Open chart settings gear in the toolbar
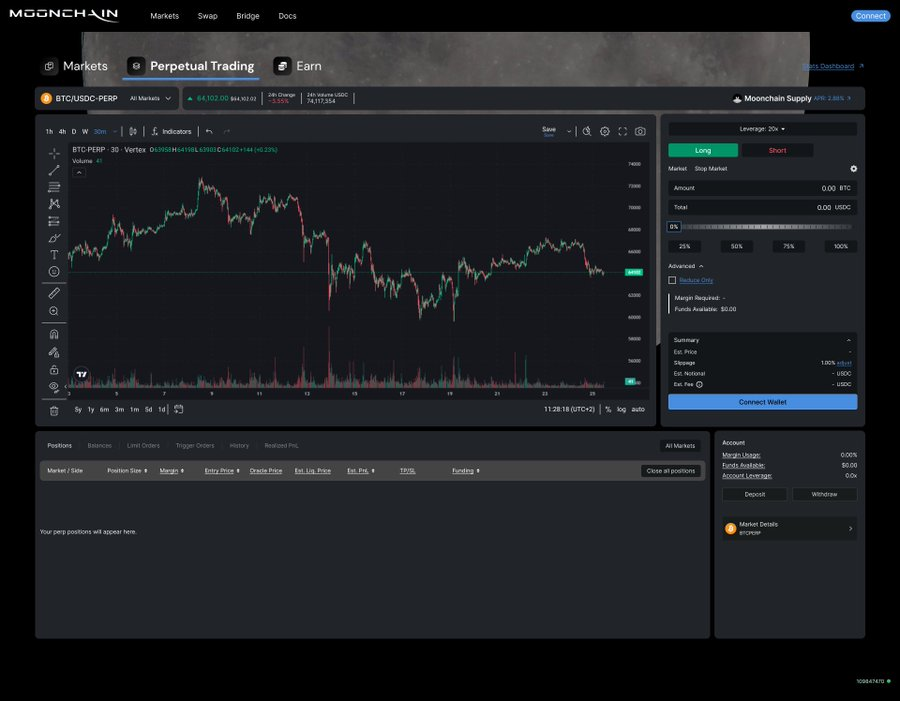This screenshot has height=701, width=900. point(605,131)
